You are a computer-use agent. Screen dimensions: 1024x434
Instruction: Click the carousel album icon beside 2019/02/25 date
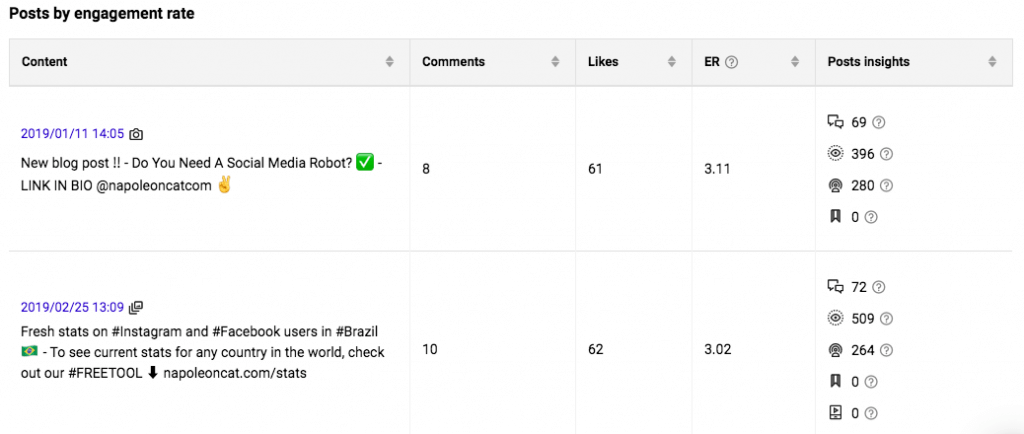tap(136, 307)
